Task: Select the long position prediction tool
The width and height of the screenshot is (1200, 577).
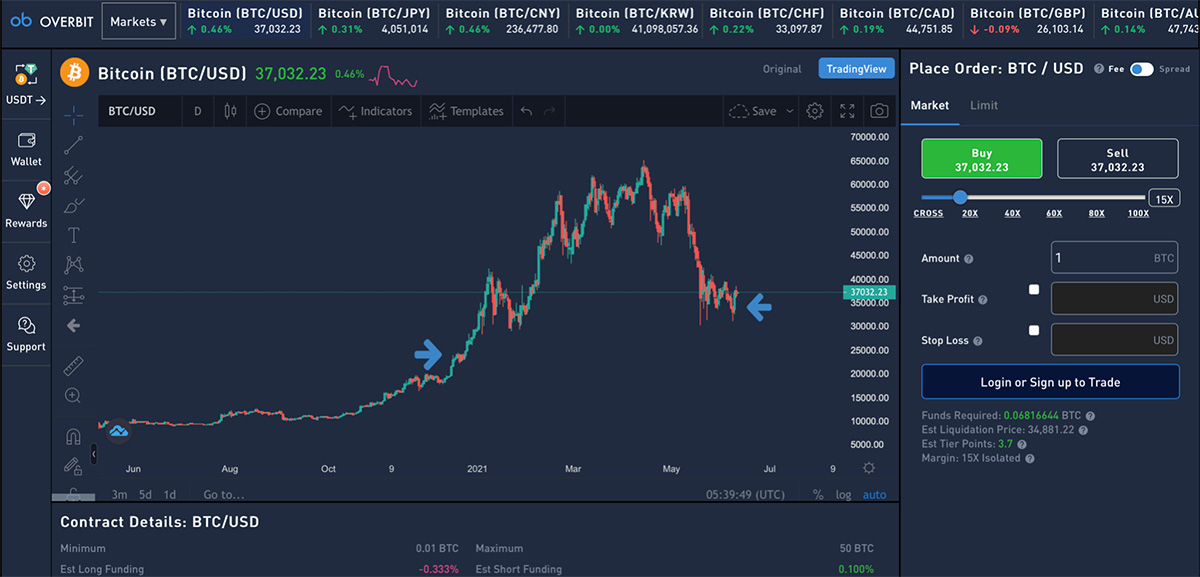Action: [74, 295]
